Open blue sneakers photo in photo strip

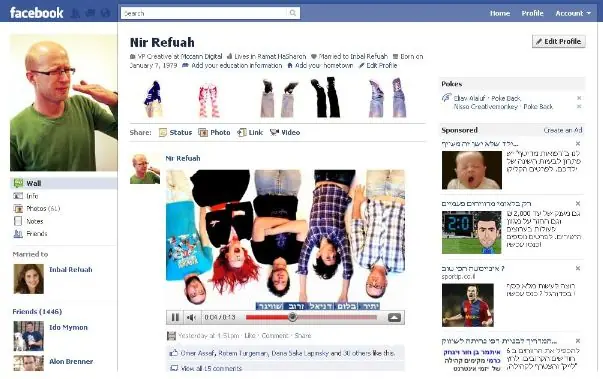(x=154, y=99)
